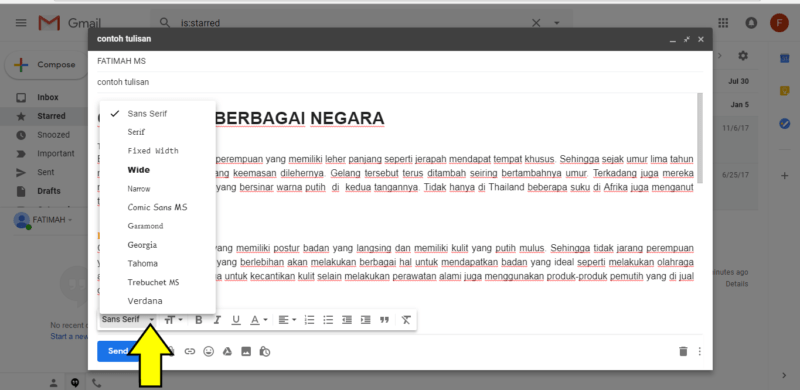Viewport: 800px width, 390px height.
Task: Insert files using Google Drive
Action: tap(228, 351)
